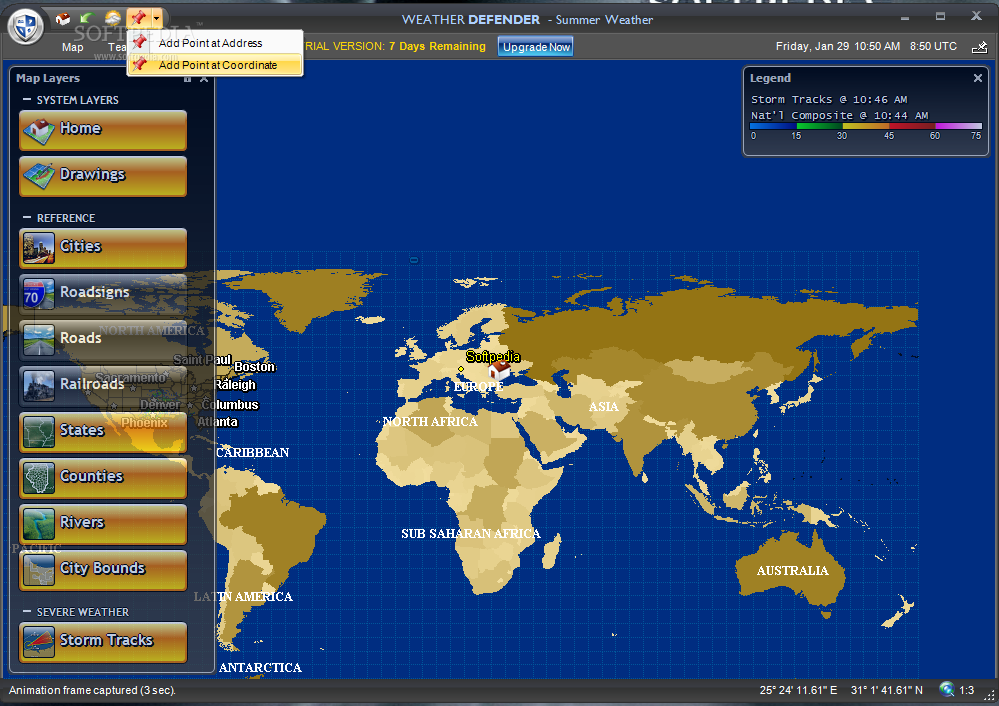Screen dimensions: 999x706
Task: Click the ANTARCTICA map label
Action: (260, 667)
